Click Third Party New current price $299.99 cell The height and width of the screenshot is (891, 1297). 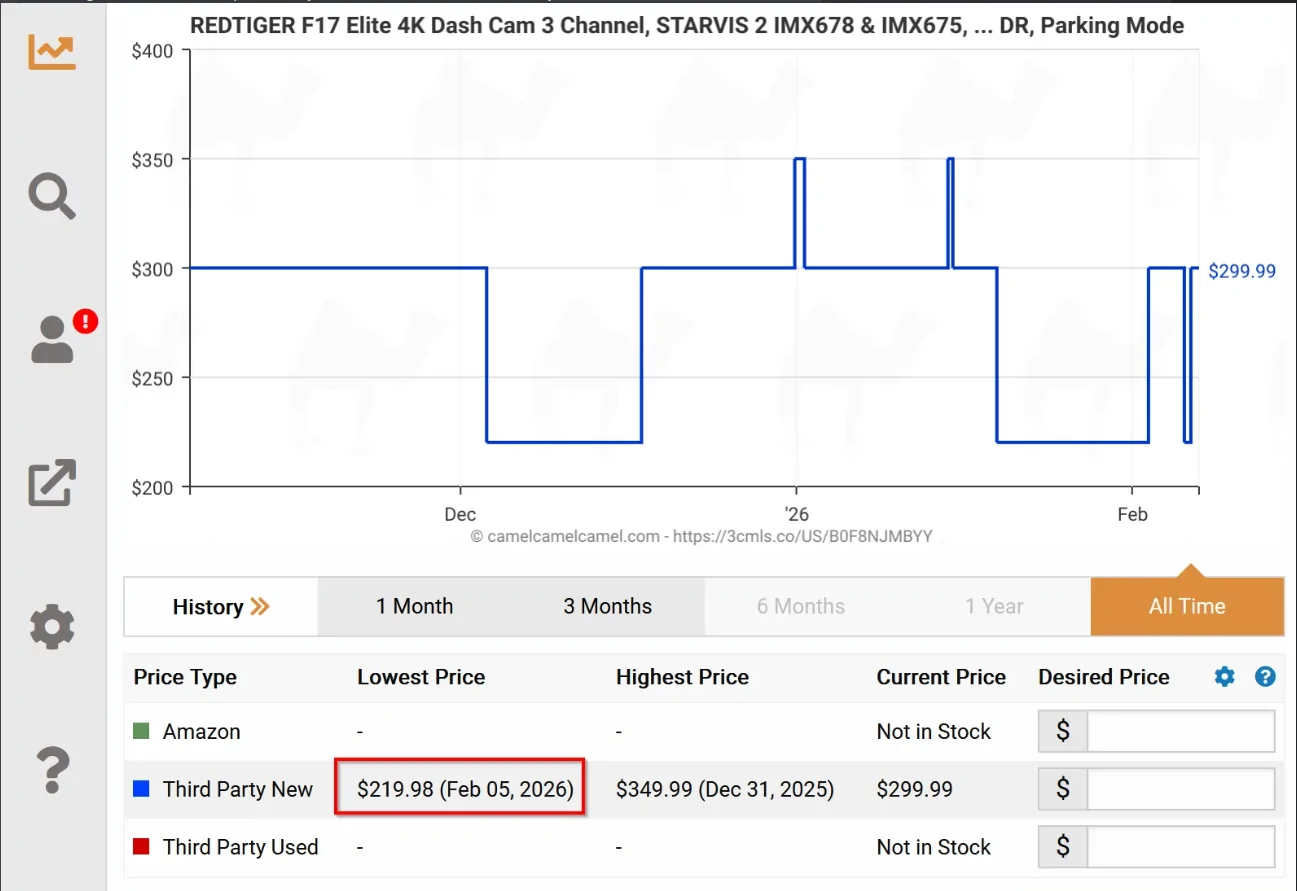tap(915, 789)
